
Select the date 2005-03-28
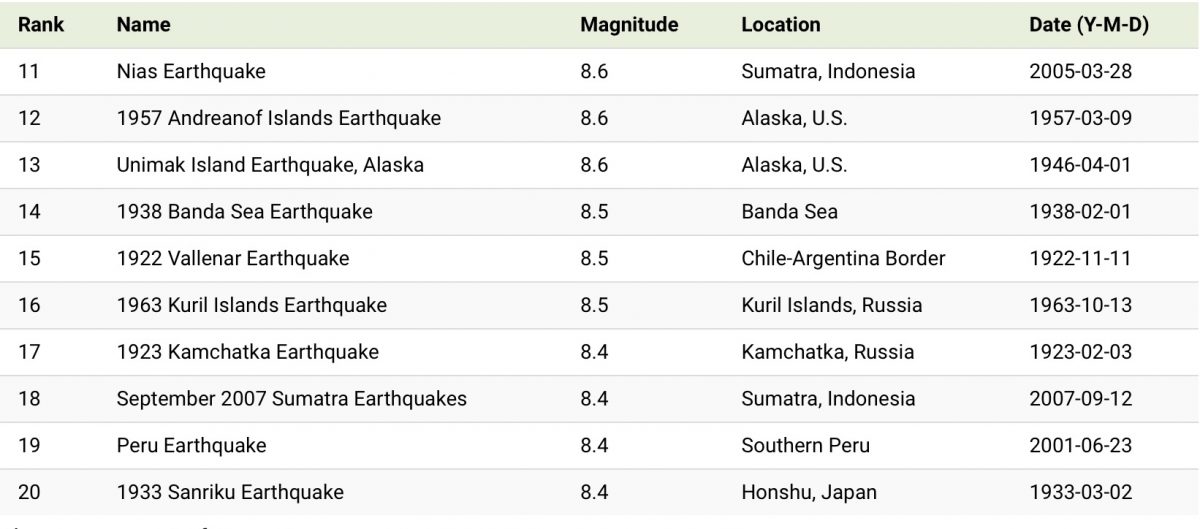coord(1080,72)
